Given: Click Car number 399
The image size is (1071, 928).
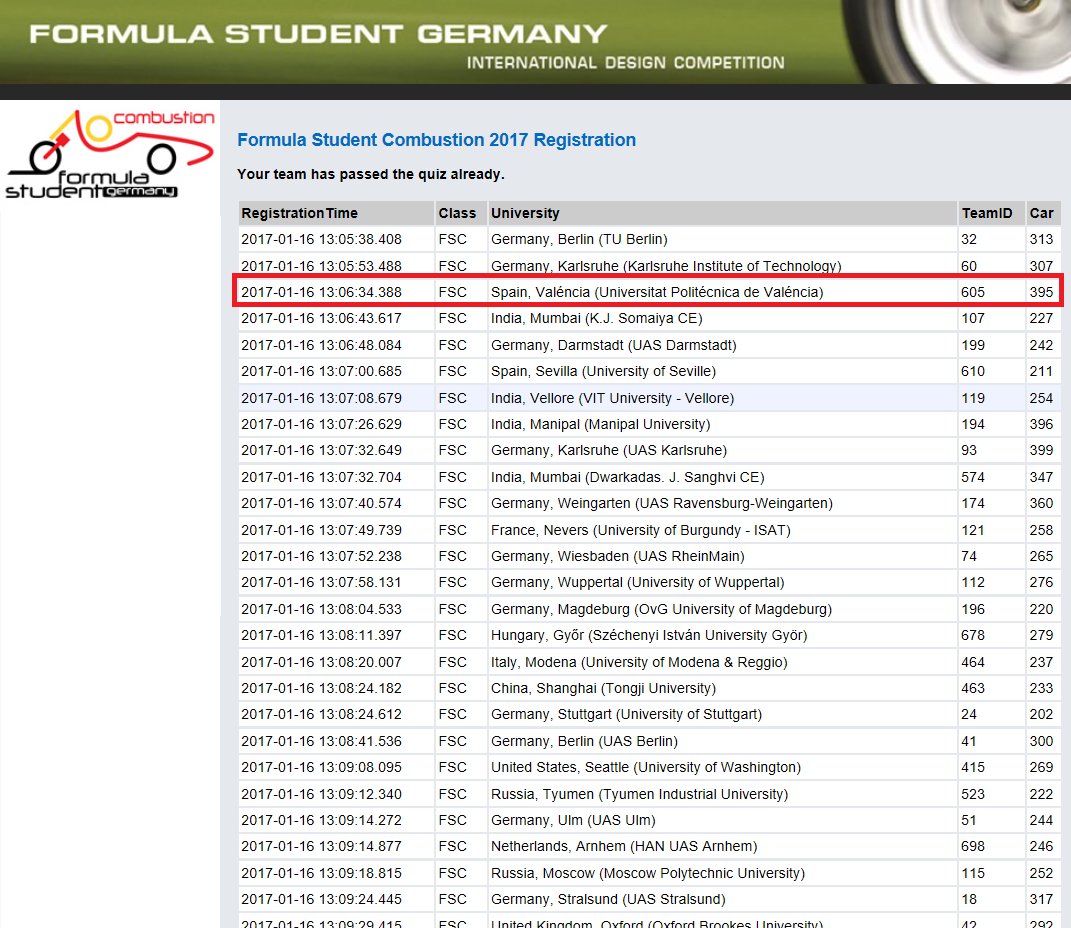Looking at the screenshot, I should pyautogui.click(x=1041, y=451).
